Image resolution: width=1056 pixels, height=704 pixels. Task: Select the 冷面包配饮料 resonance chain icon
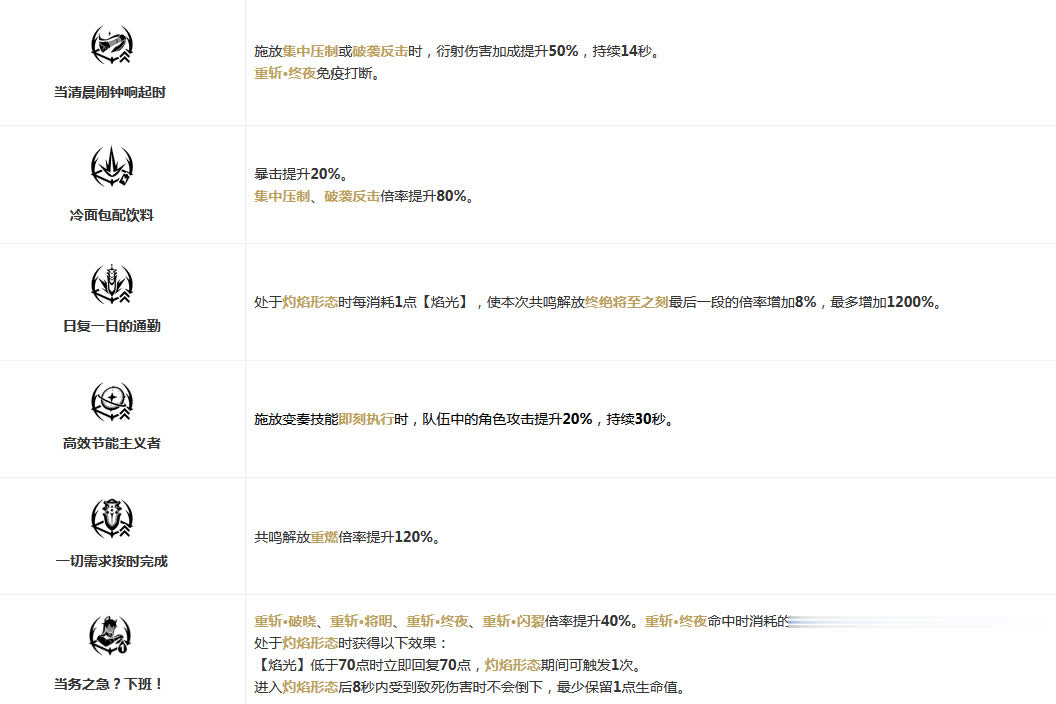tap(111, 167)
